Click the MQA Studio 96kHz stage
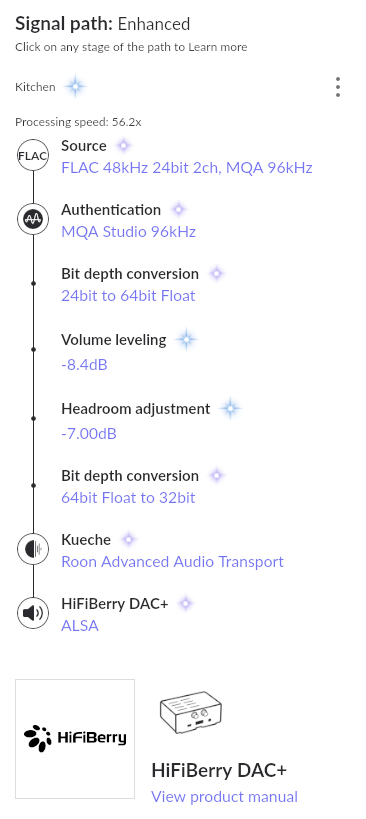The height and width of the screenshot is (819, 366). tap(128, 231)
